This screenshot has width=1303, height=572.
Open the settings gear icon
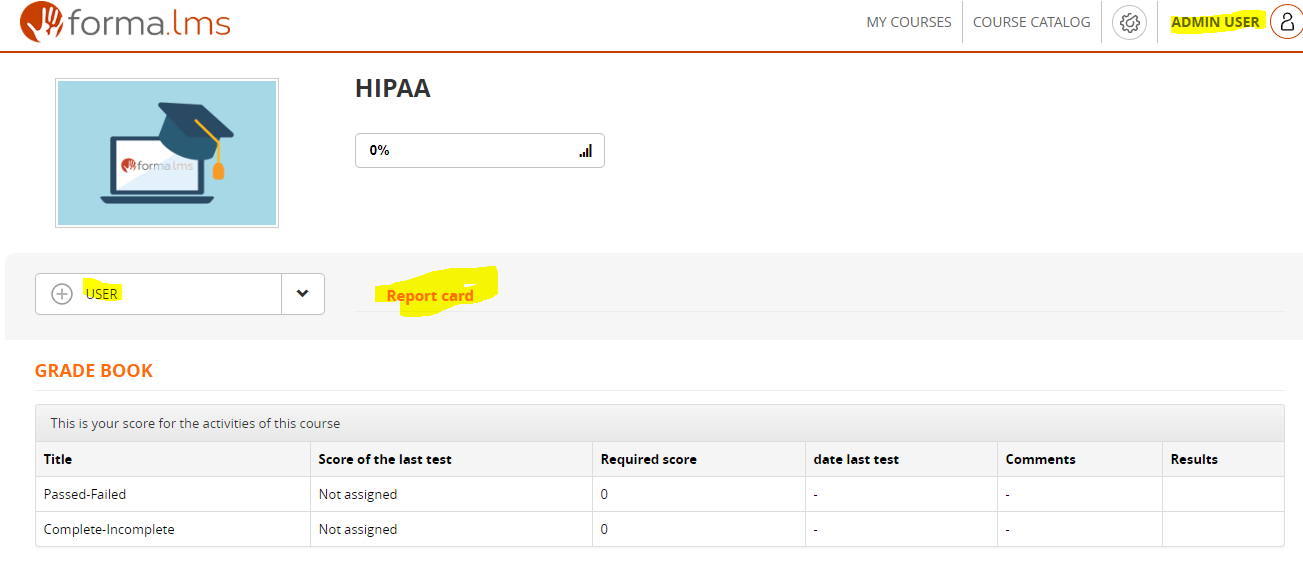click(x=1129, y=23)
